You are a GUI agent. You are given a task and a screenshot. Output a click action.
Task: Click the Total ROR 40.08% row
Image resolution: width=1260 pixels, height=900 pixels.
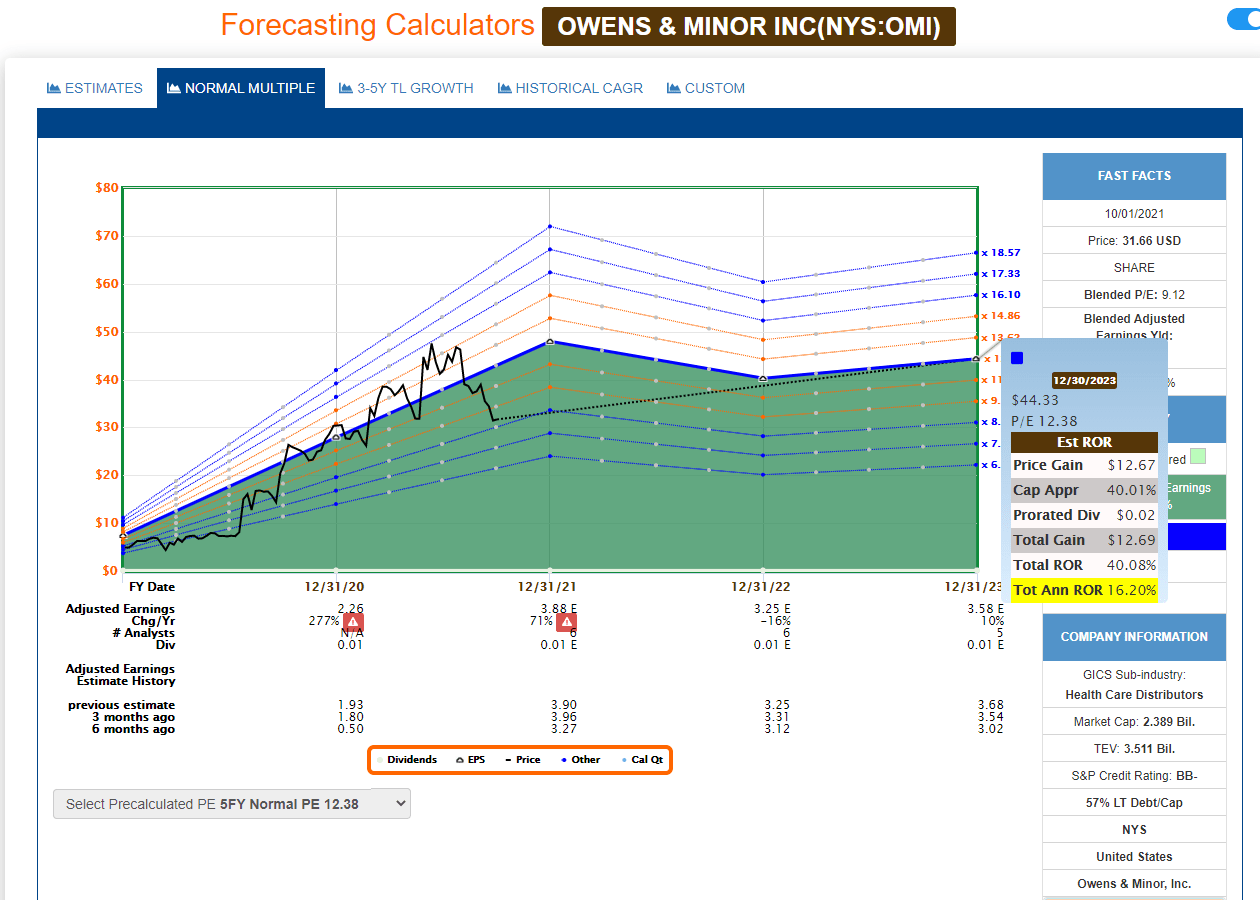(1084, 565)
